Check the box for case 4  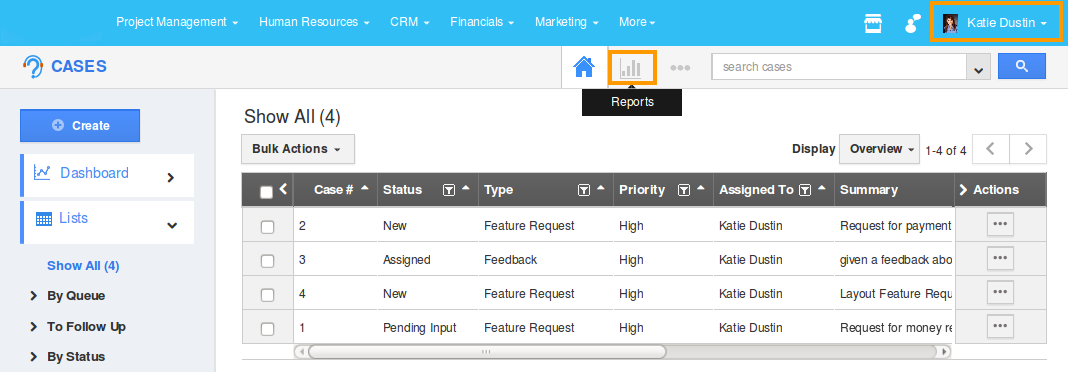click(268, 295)
